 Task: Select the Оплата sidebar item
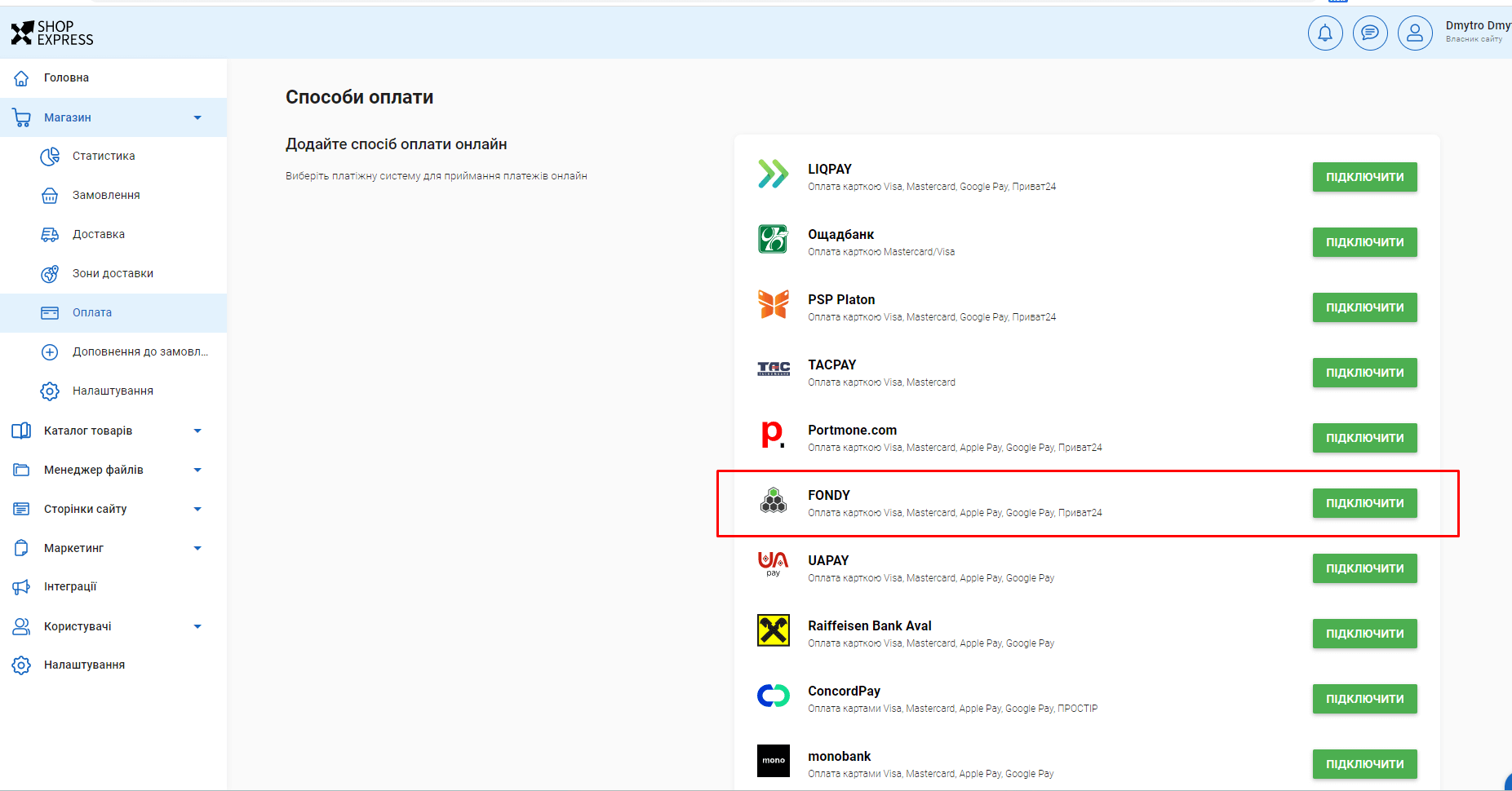coord(113,312)
